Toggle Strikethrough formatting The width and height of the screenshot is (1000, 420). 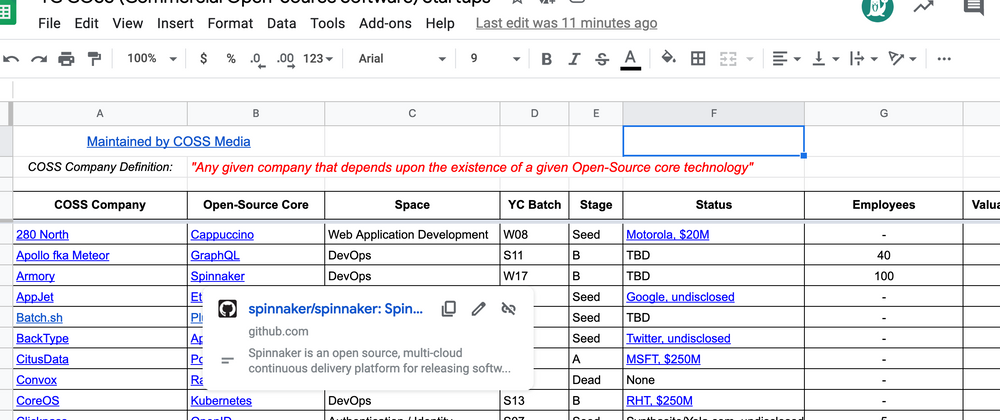[602, 59]
